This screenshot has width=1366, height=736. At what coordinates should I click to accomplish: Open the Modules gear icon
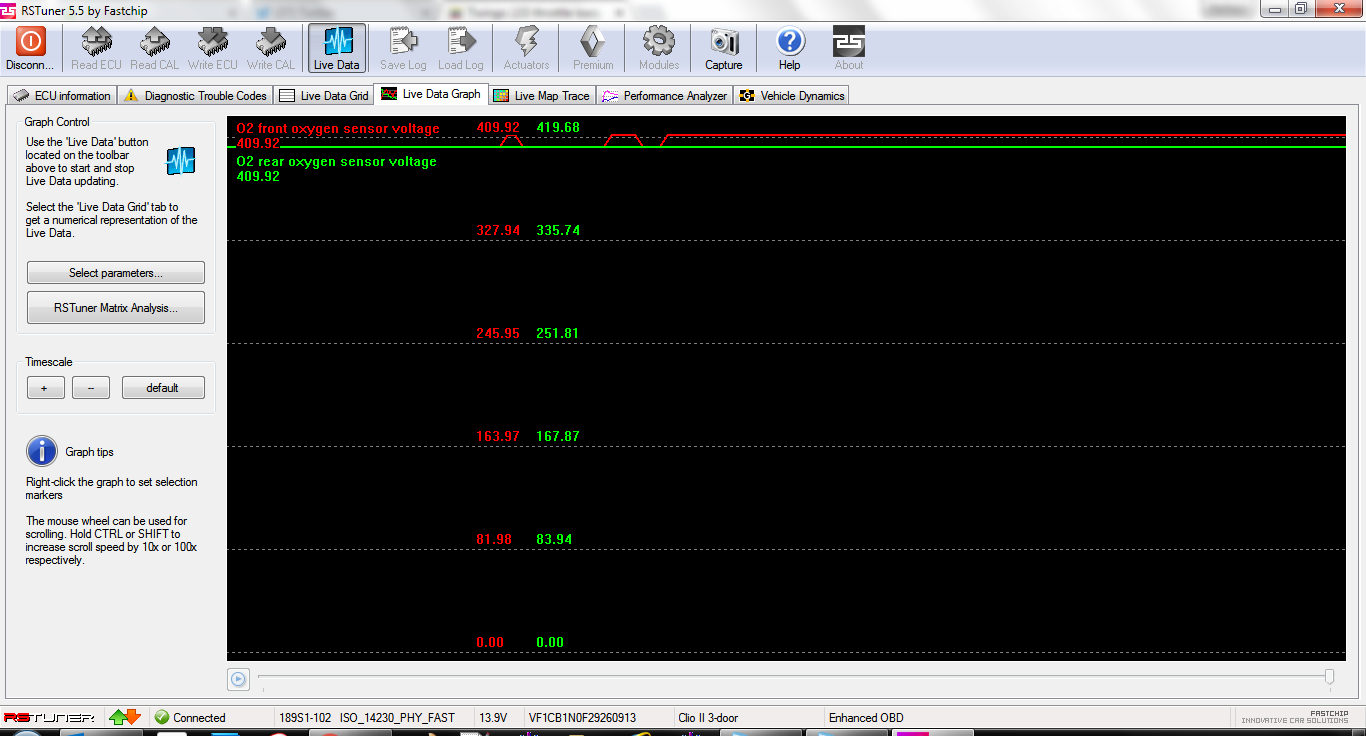(659, 42)
